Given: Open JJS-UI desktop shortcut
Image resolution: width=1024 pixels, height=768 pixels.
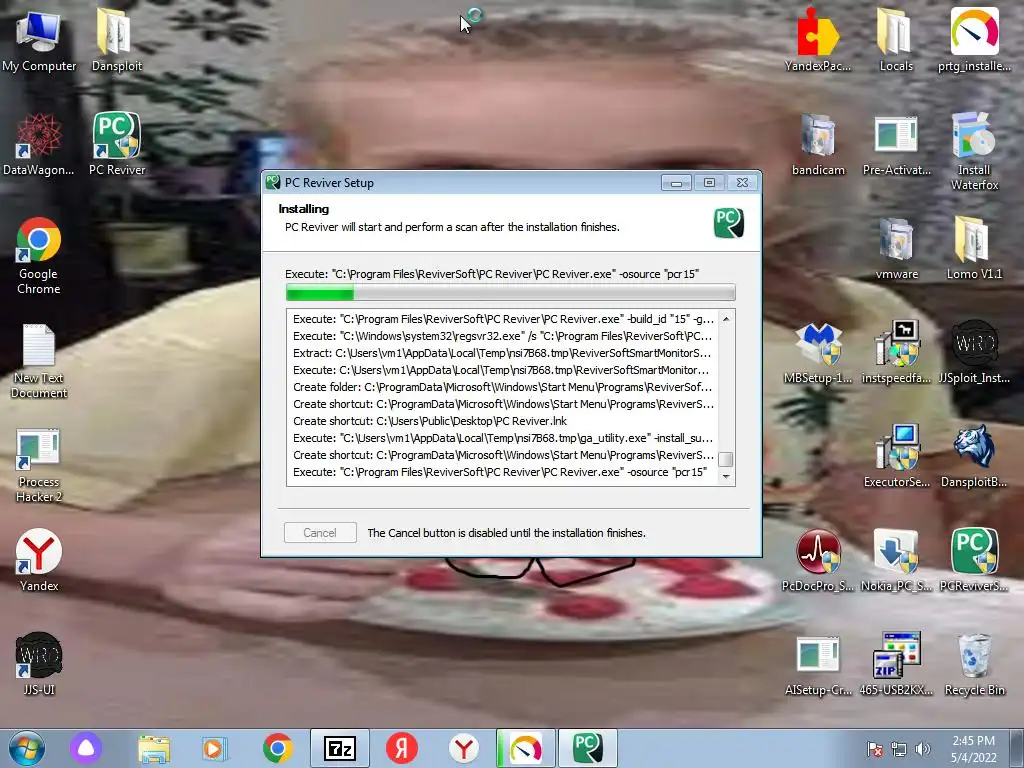Looking at the screenshot, I should pos(39,663).
